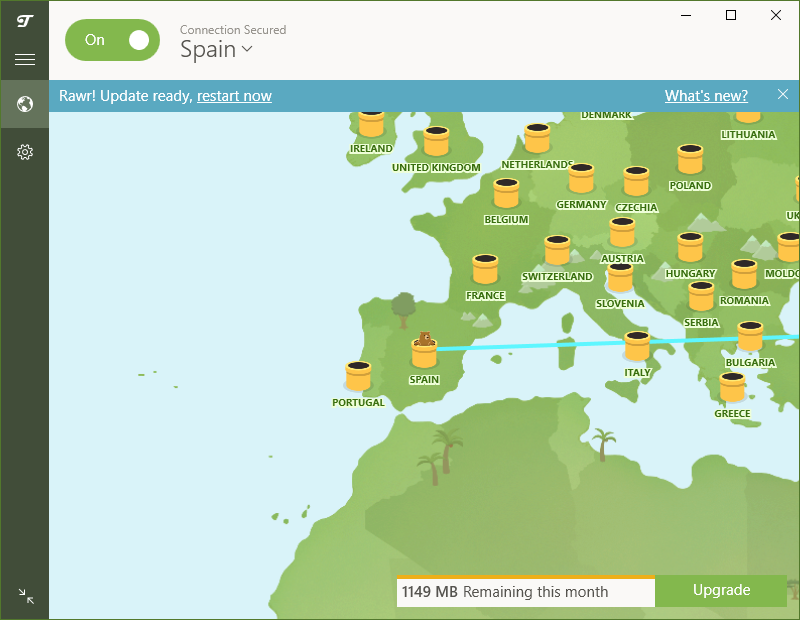Click the ITALY map label

pyautogui.click(x=637, y=373)
